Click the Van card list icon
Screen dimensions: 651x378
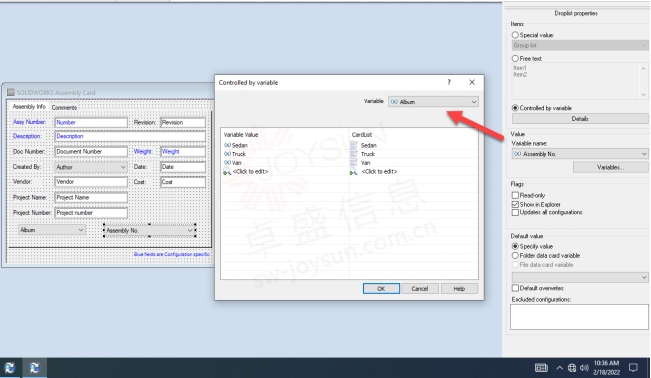[354, 162]
